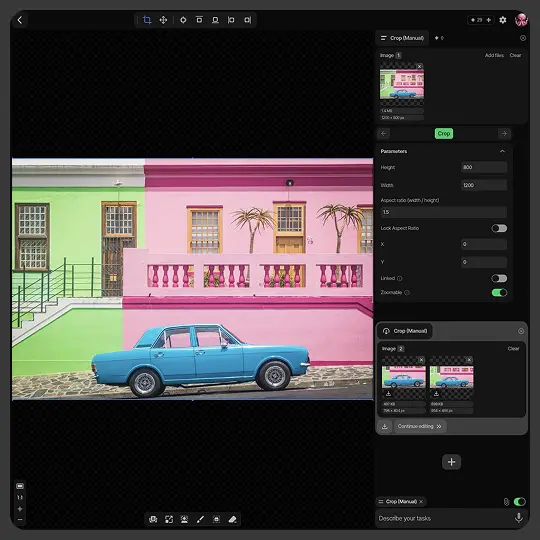Click the fit-to-screen zoom icon
The width and height of the screenshot is (540, 540).
(x=20, y=486)
